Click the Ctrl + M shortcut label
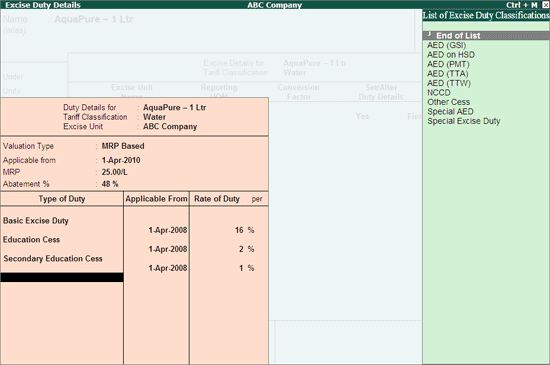 [522, 5]
